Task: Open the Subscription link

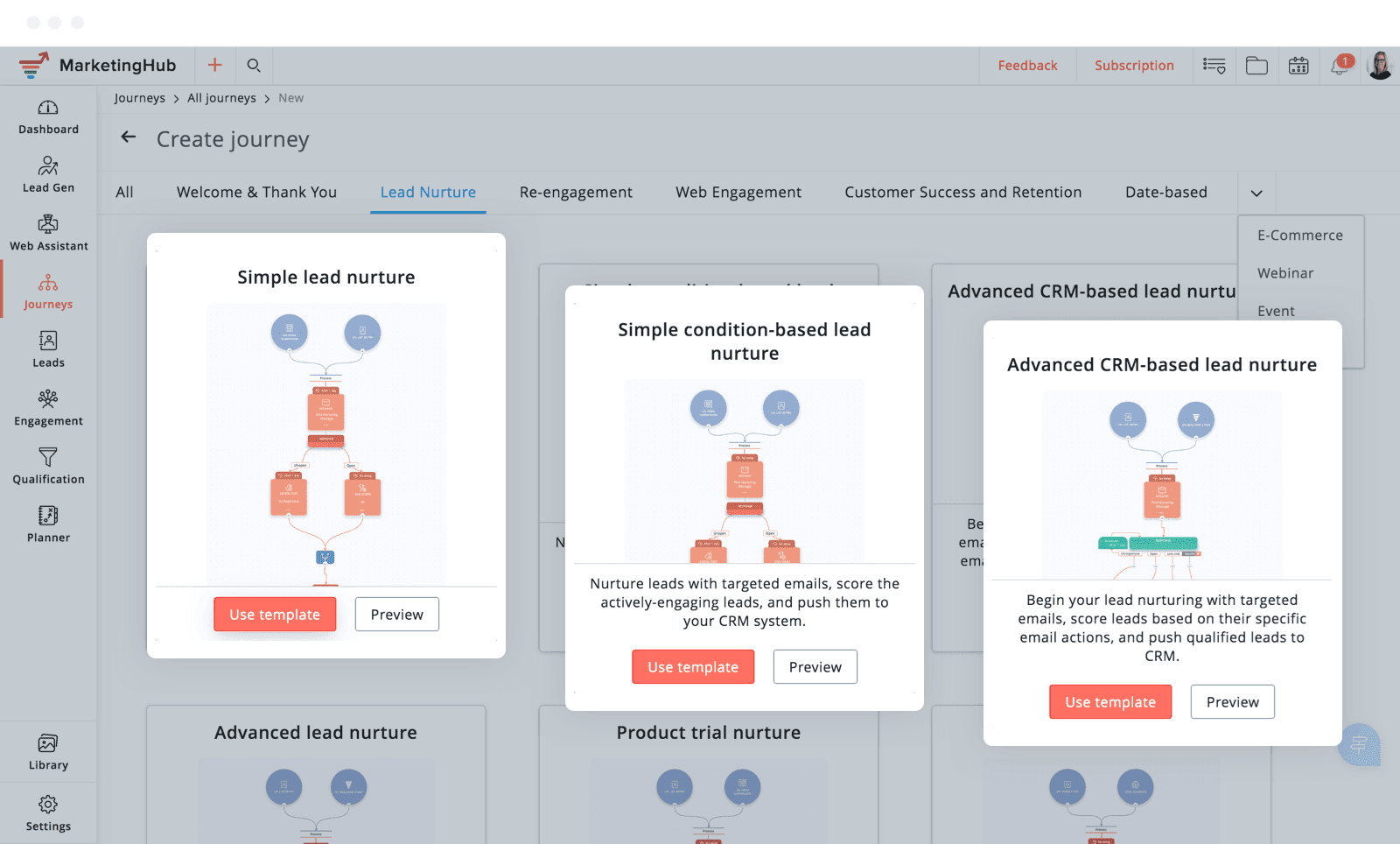Action: click(1134, 66)
